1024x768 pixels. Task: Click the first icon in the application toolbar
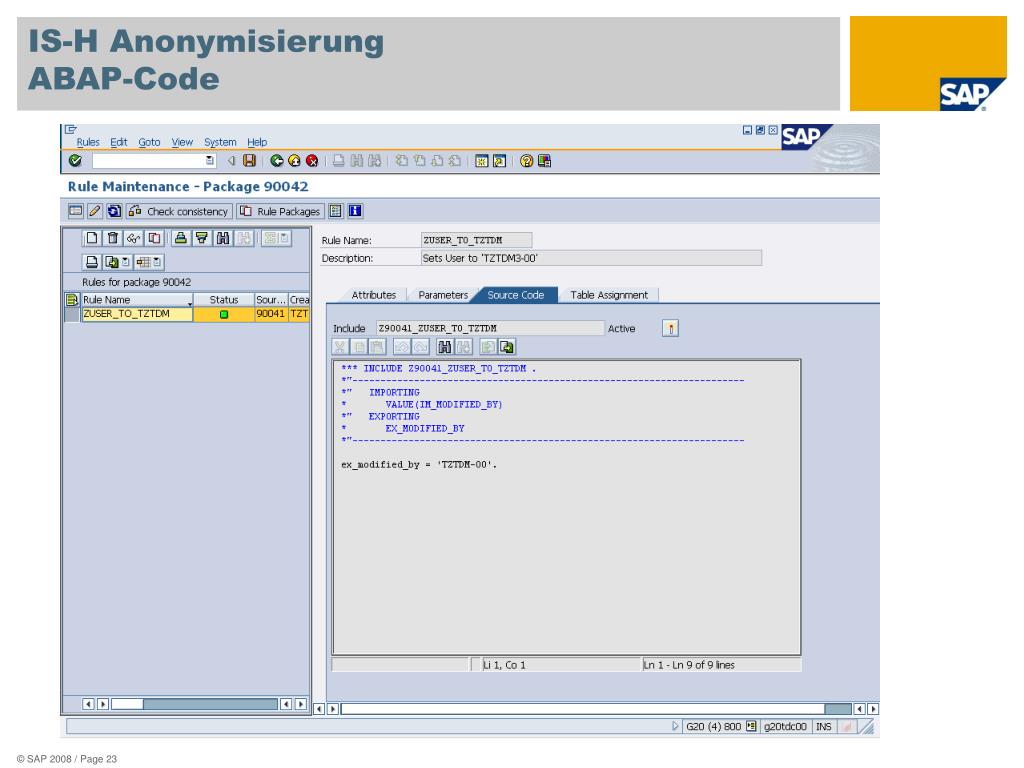coord(76,211)
